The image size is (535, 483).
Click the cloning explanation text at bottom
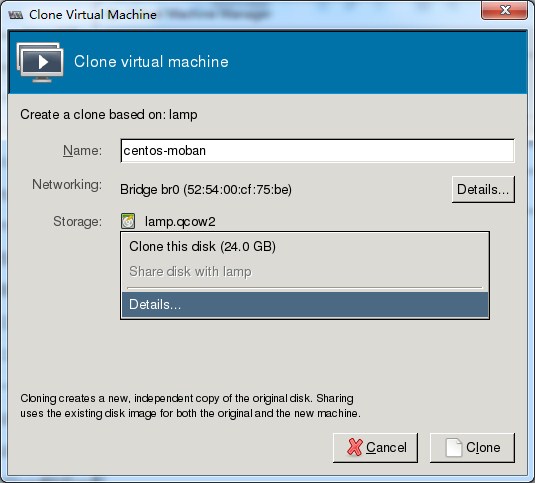(190, 406)
